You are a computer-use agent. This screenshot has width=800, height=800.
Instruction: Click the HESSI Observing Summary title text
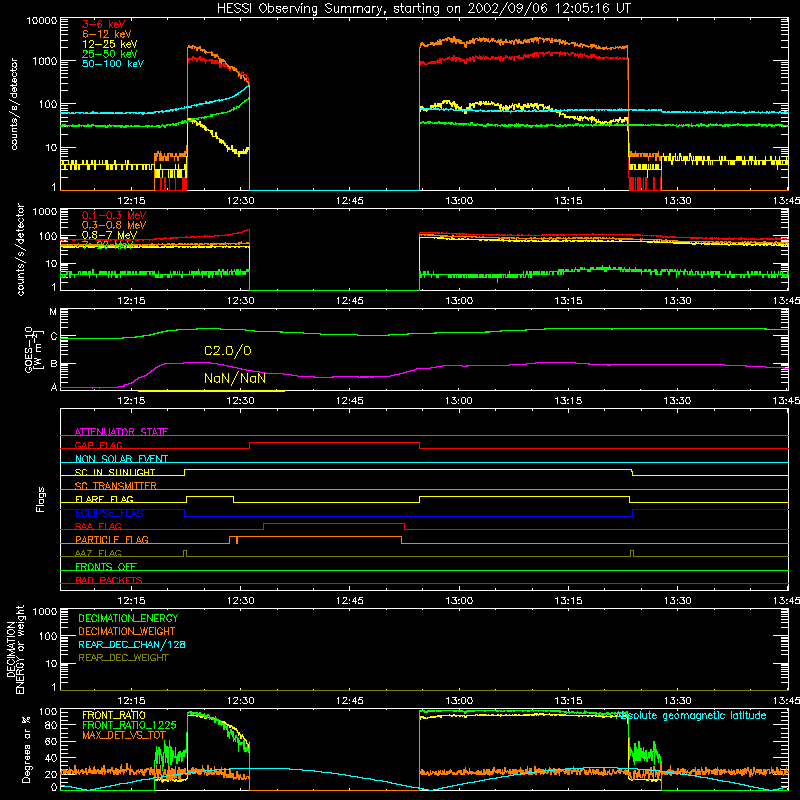pos(423,9)
